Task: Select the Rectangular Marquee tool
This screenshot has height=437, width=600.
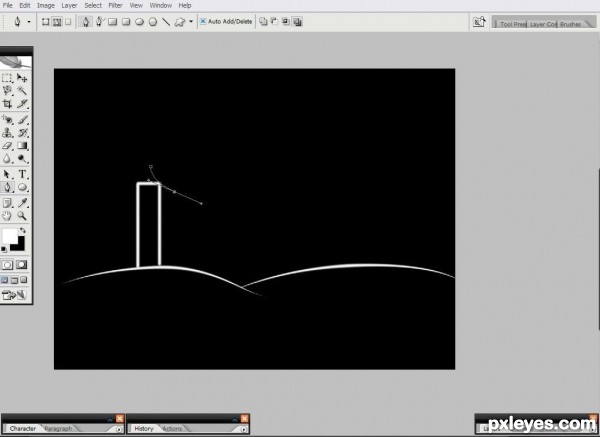Action: coord(7,78)
